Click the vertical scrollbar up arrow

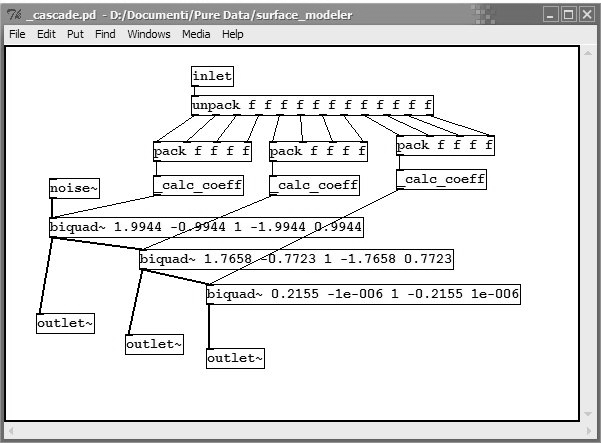(x=588, y=53)
